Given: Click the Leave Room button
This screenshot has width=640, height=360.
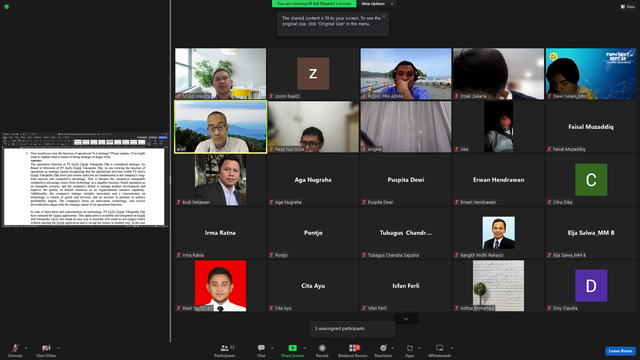Looking at the screenshot, I should point(620,351).
